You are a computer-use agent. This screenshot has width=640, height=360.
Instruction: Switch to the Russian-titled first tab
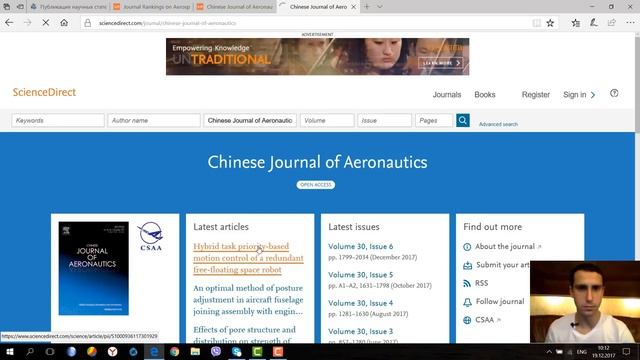tap(69, 7)
